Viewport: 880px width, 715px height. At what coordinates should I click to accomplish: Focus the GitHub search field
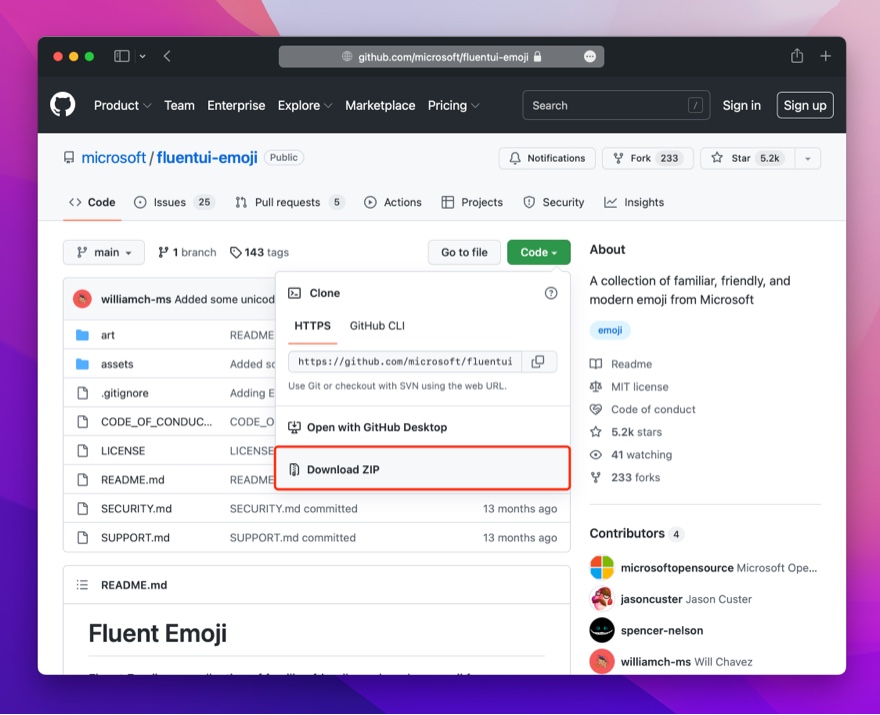coord(616,106)
